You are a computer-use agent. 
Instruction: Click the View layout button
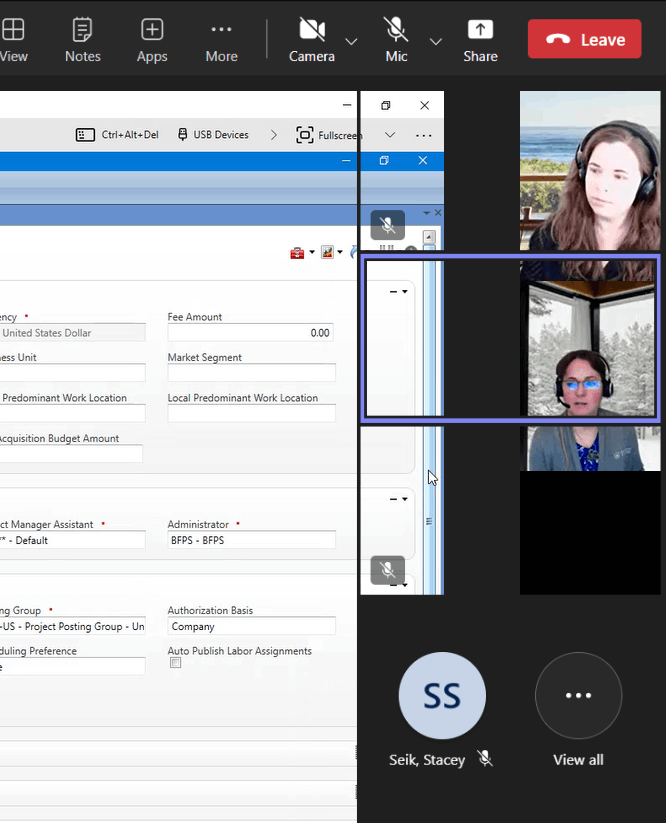tap(13, 40)
